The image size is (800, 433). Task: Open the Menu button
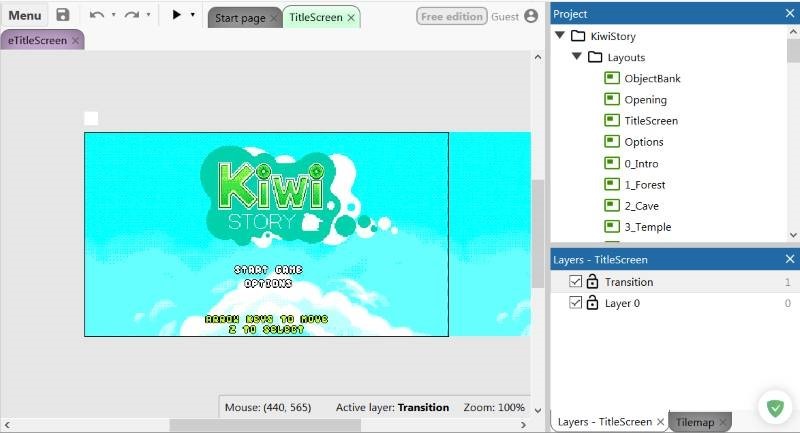pyautogui.click(x=25, y=15)
